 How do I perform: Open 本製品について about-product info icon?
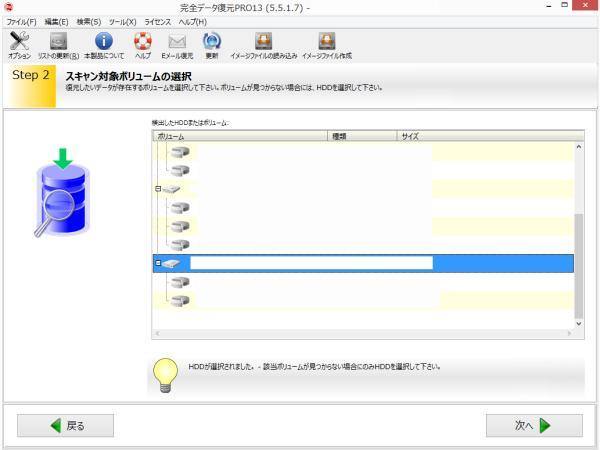[103, 41]
